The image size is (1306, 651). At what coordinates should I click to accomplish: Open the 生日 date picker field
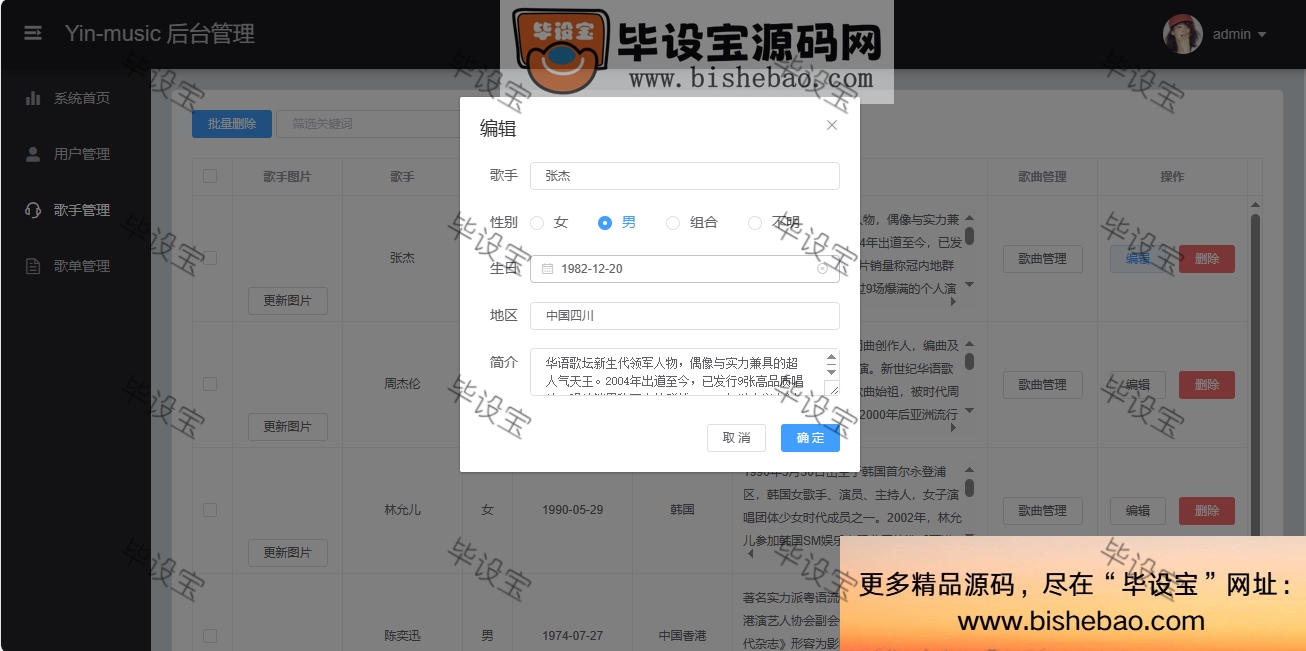[x=685, y=269]
